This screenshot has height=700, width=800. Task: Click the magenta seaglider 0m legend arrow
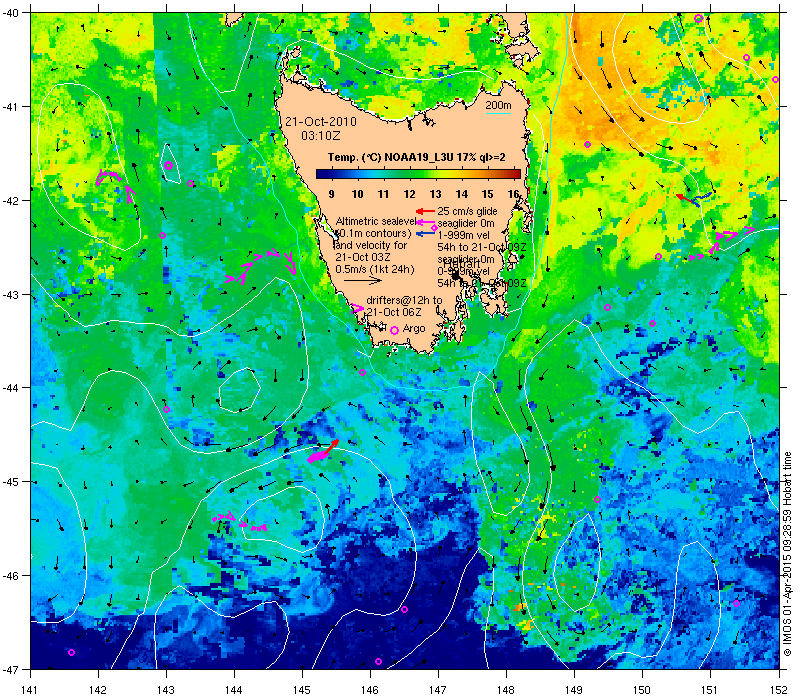425,222
